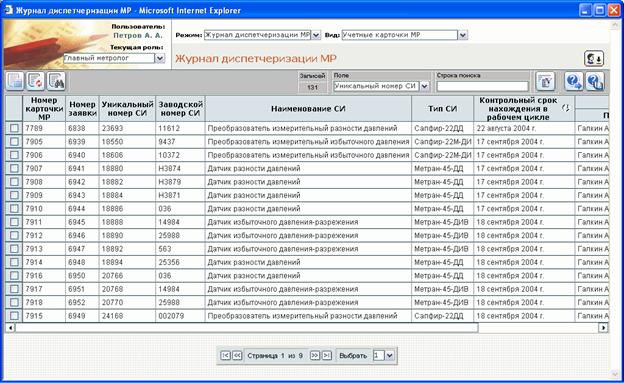624x383 pixels.
Task: Click the horizontal scrollbar thumb
Action: [x=247, y=328]
